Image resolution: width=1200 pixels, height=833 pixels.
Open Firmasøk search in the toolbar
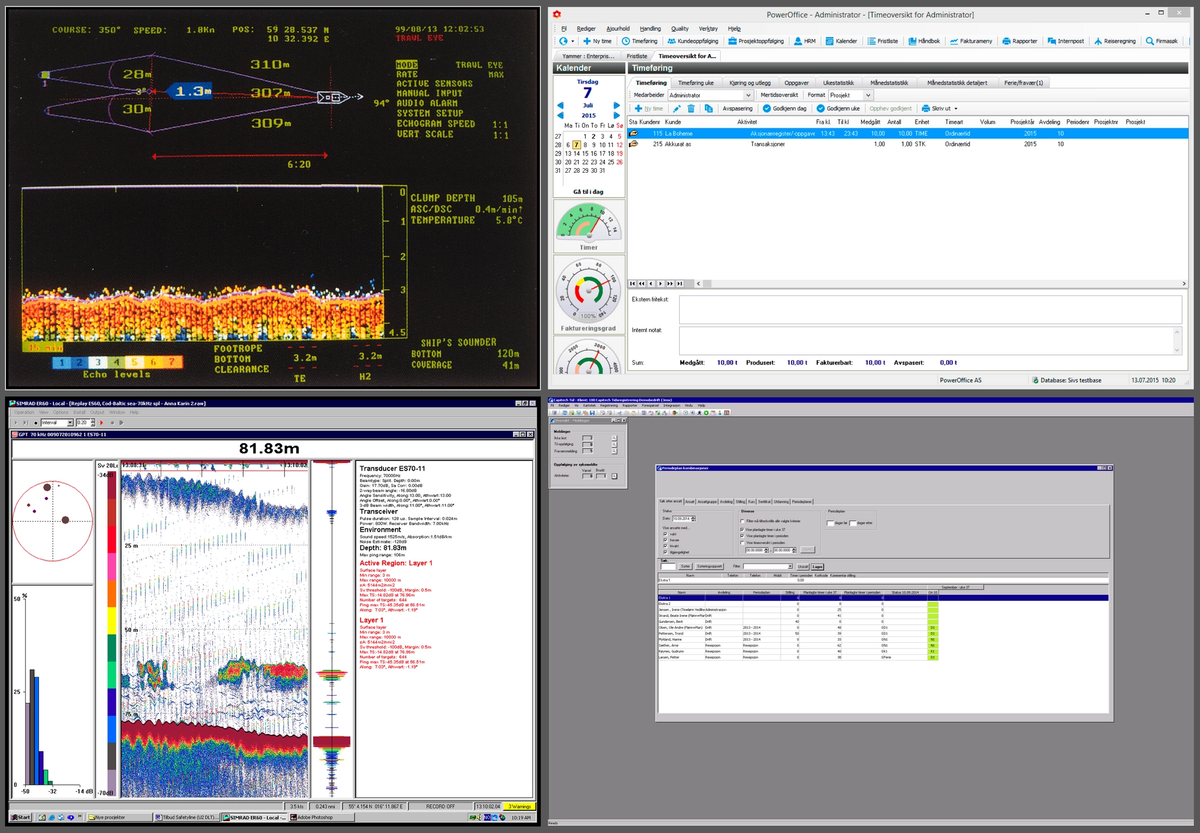(1161, 41)
